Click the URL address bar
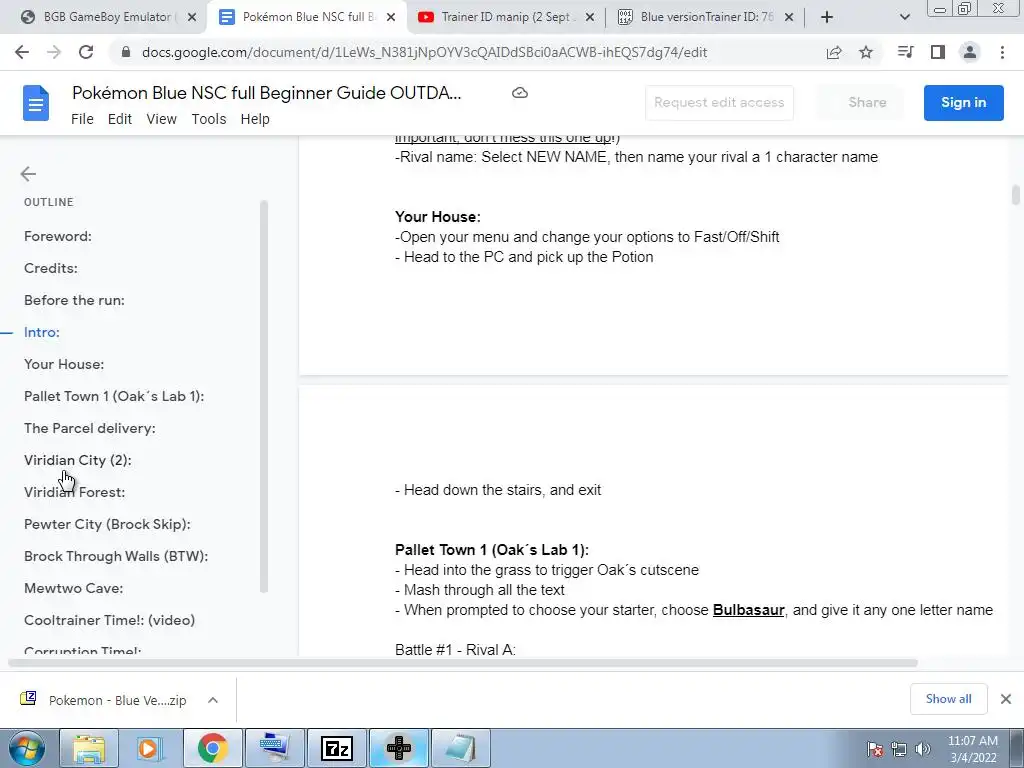The image size is (1024, 768). pyautogui.click(x=424, y=52)
